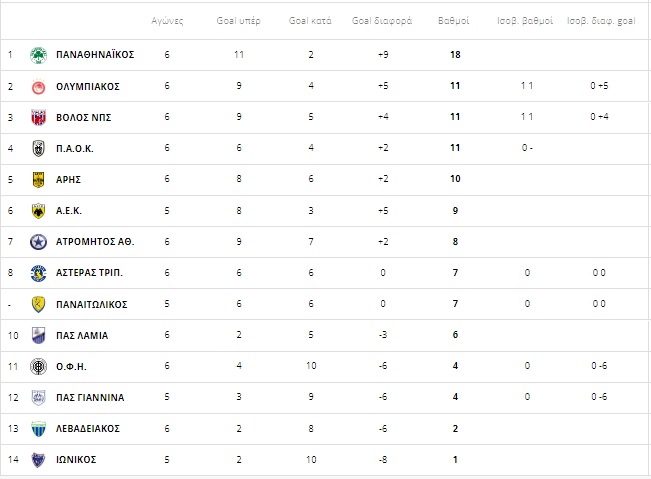Screen dimensions: 651x479
Task: Open the ΠΑΣ ΓΙΑΝΝΙΝΑ team link
Action: pos(90,398)
